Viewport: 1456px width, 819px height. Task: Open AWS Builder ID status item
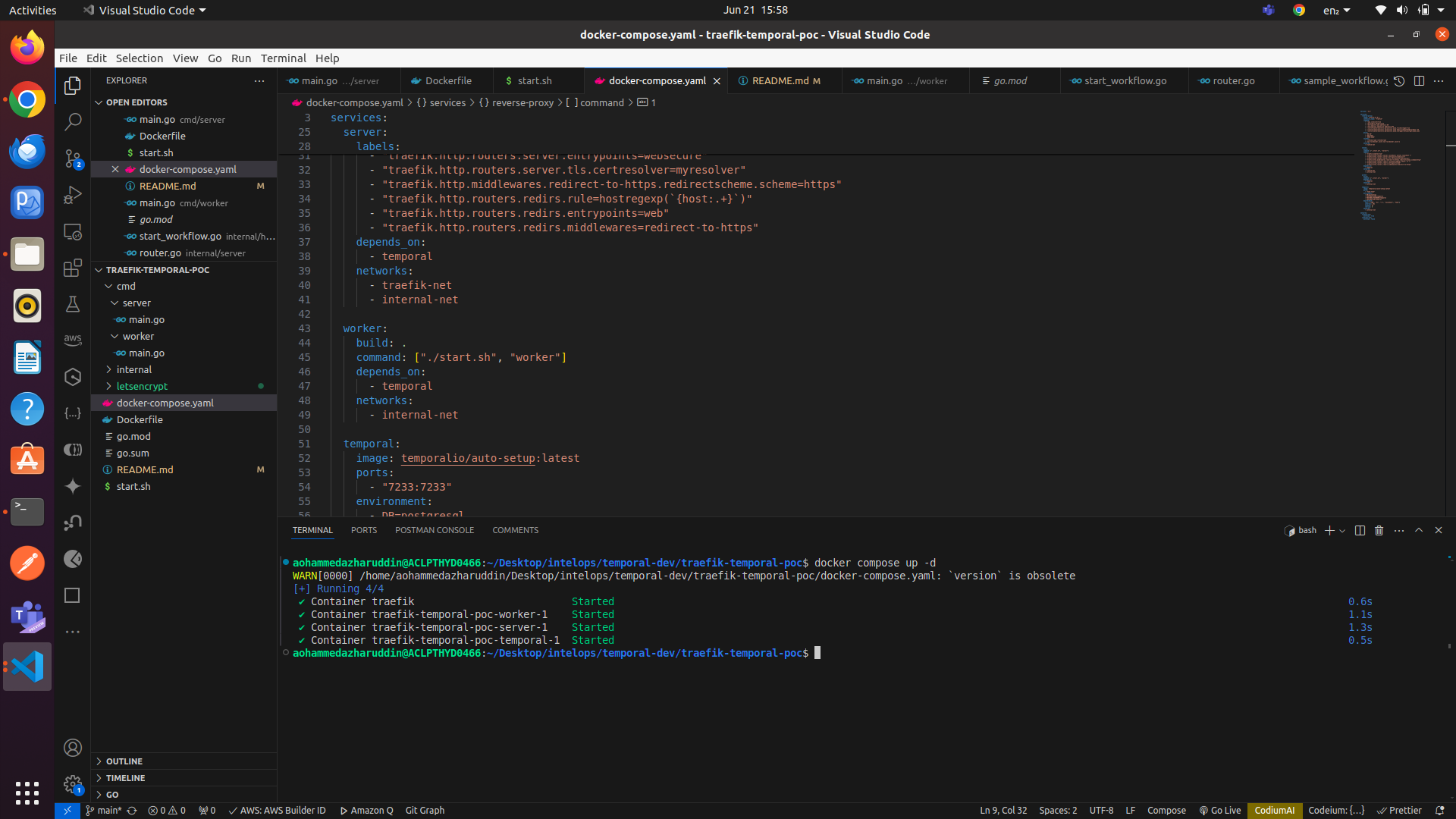[277, 810]
